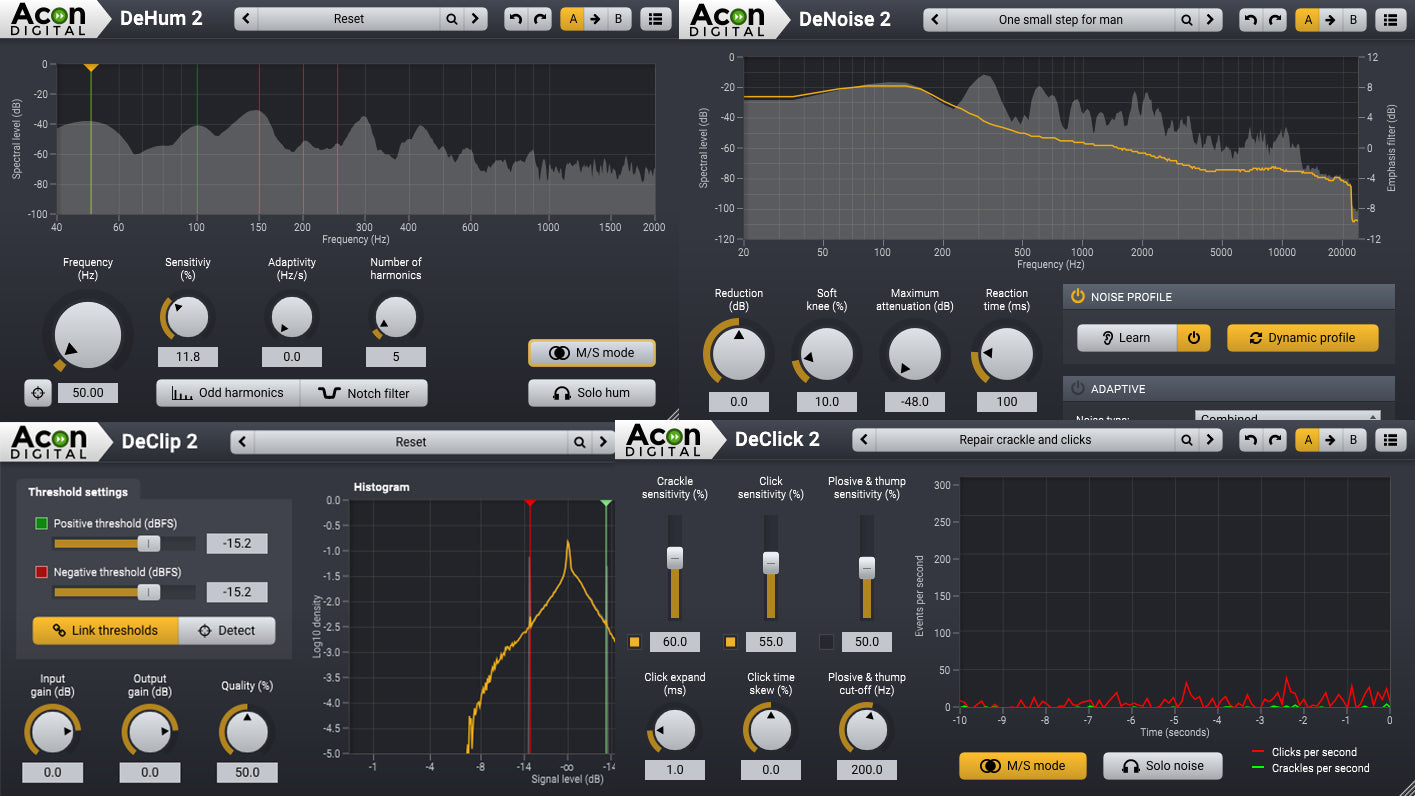Click the Reset preset name field in DeClip 2
The width and height of the screenshot is (1415, 796).
(410, 440)
